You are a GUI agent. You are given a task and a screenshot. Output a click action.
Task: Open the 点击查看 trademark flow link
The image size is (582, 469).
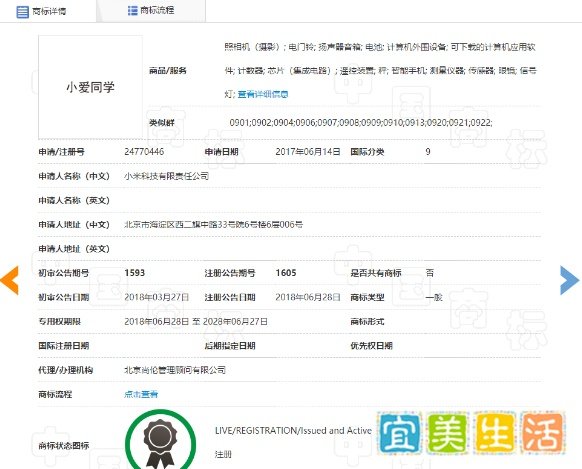(x=141, y=394)
